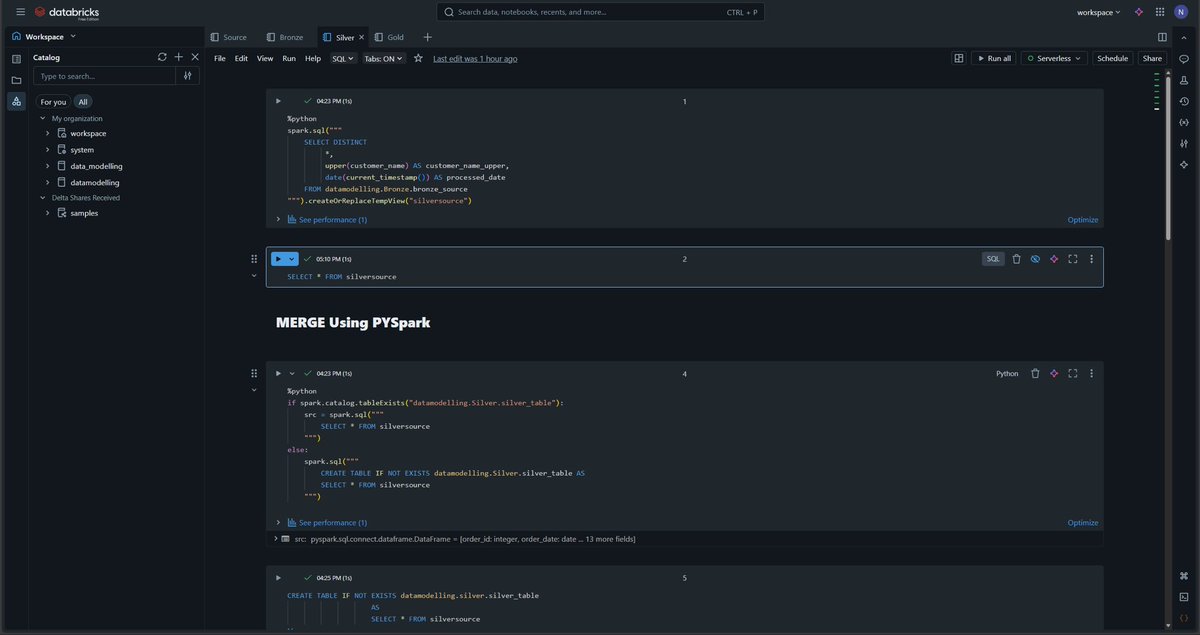Image resolution: width=1200 pixels, height=635 pixels.
Task: Open the version history icon
Action: pos(1184,101)
